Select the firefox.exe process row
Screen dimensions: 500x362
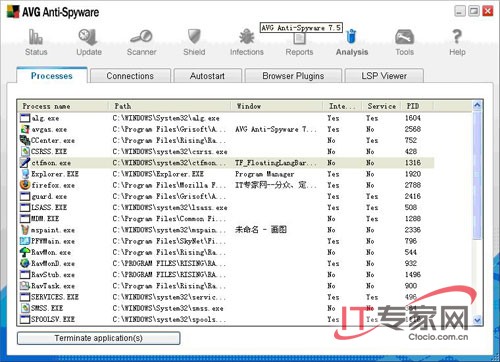coord(227,185)
